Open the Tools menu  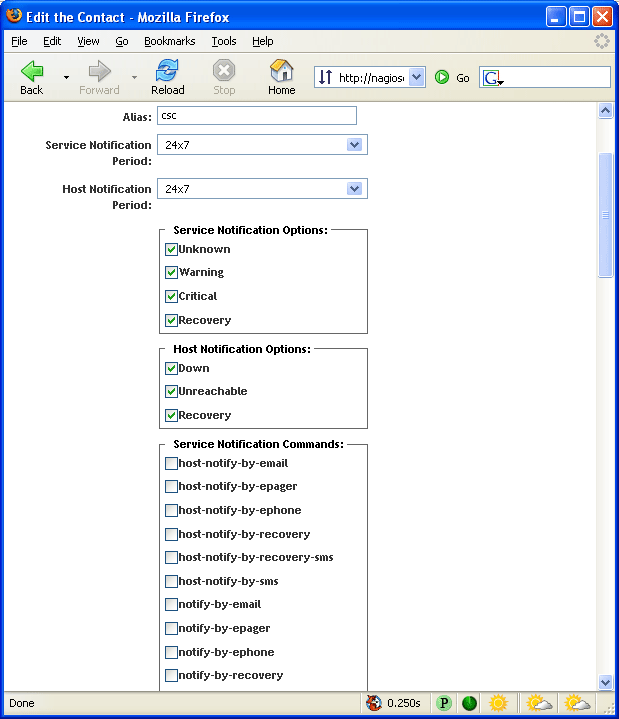tap(224, 41)
